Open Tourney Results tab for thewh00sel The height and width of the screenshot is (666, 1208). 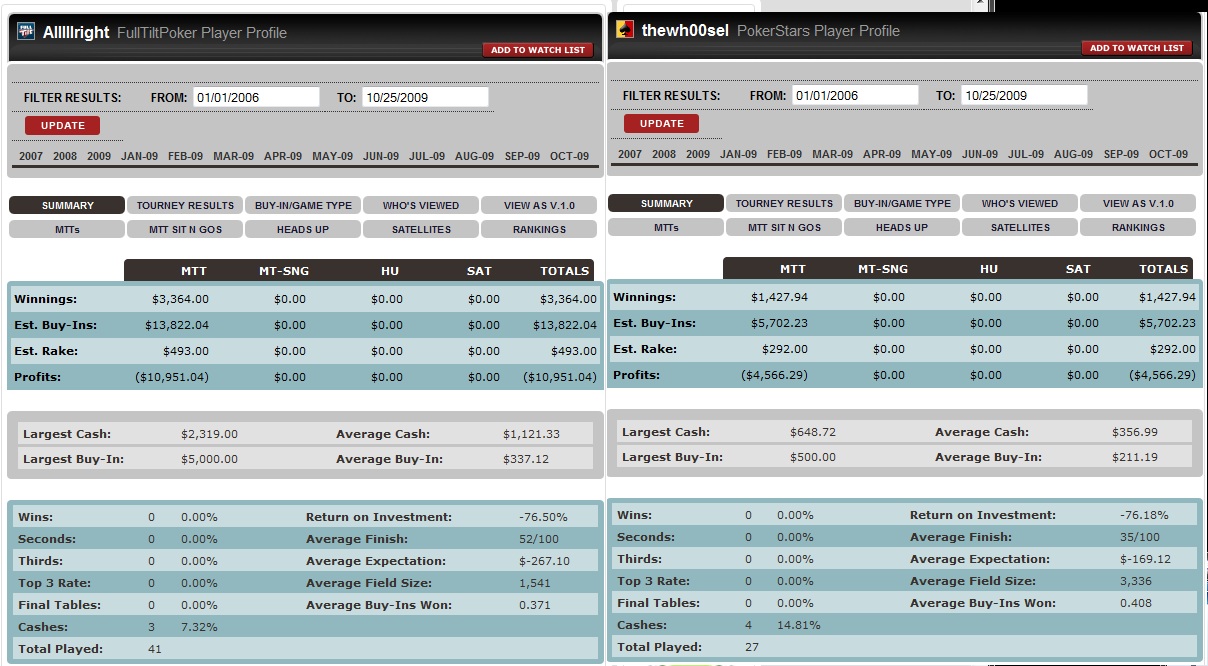coord(784,203)
